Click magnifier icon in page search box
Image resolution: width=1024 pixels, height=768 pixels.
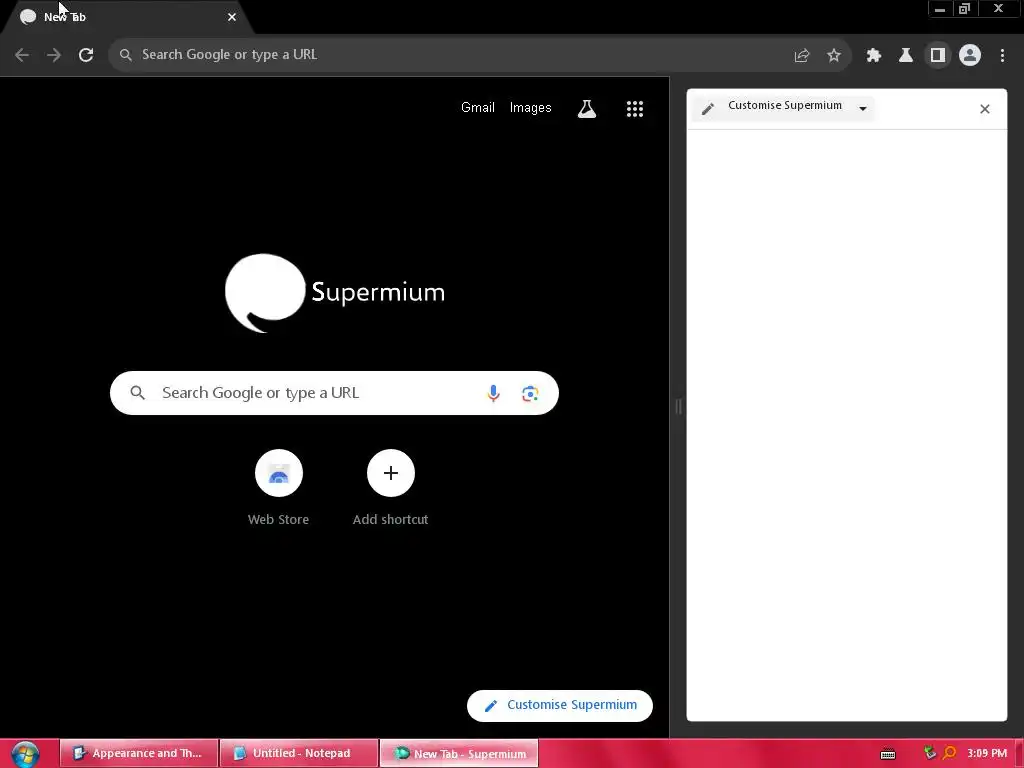(137, 393)
